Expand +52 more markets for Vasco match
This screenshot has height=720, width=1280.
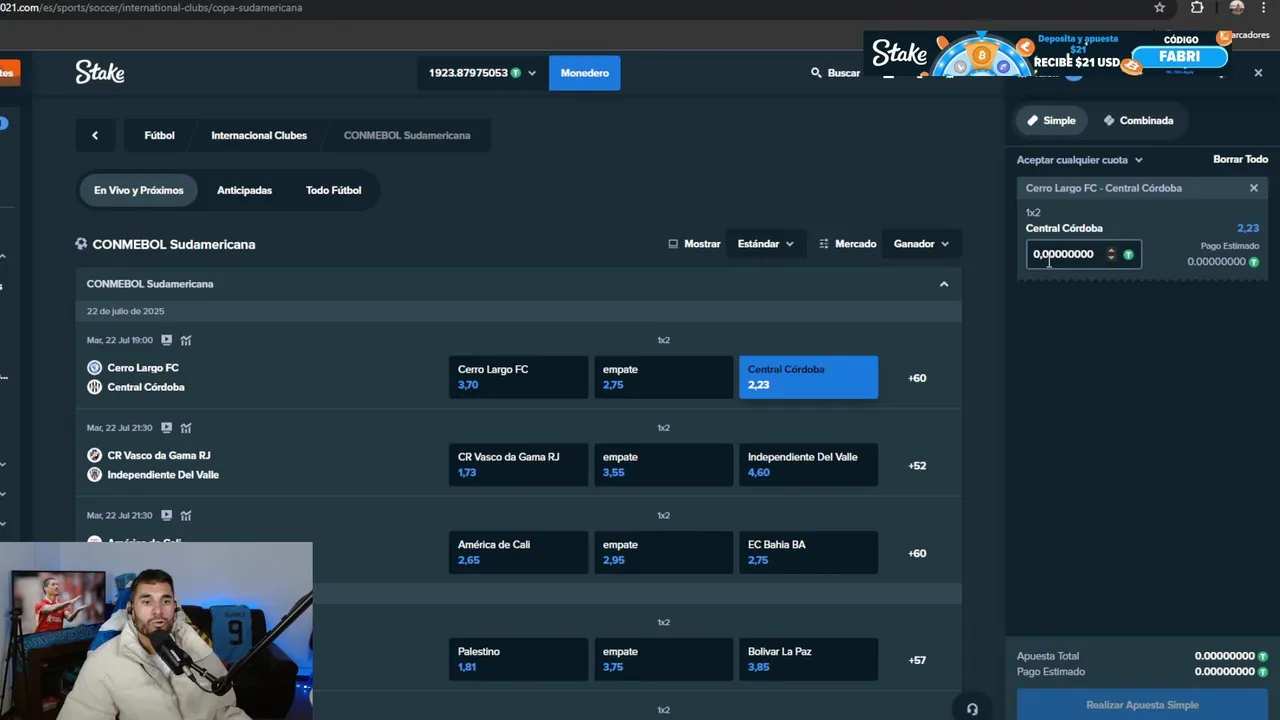coord(917,466)
